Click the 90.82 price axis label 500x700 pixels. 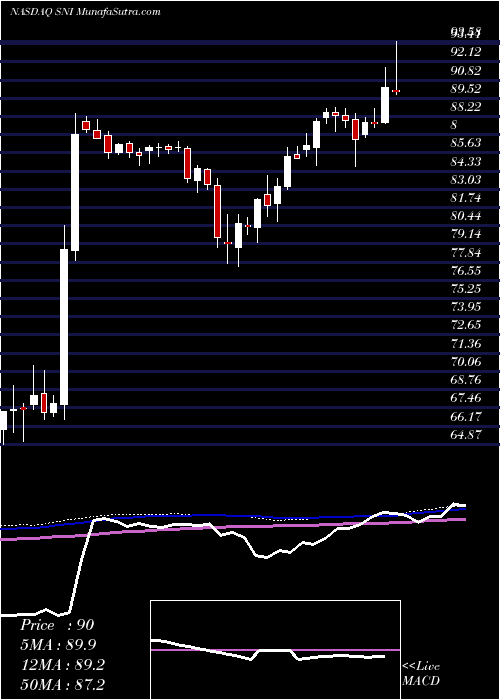point(466,70)
